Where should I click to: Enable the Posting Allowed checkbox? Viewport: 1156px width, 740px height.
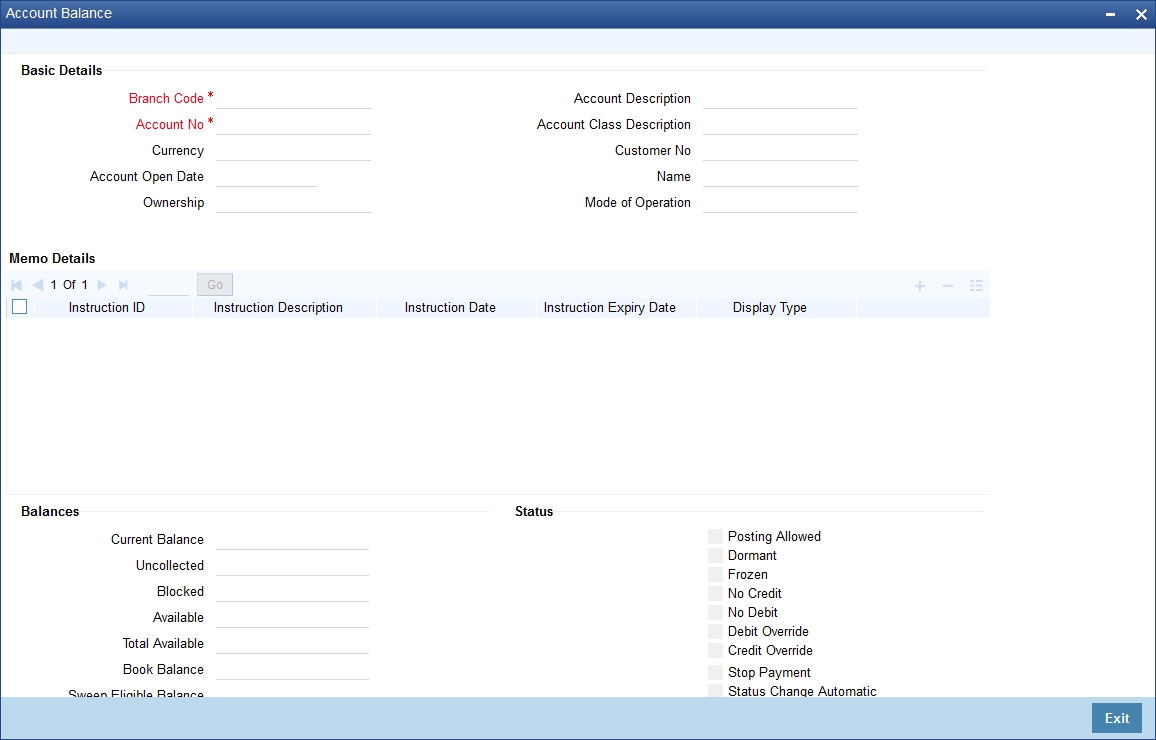(x=715, y=536)
